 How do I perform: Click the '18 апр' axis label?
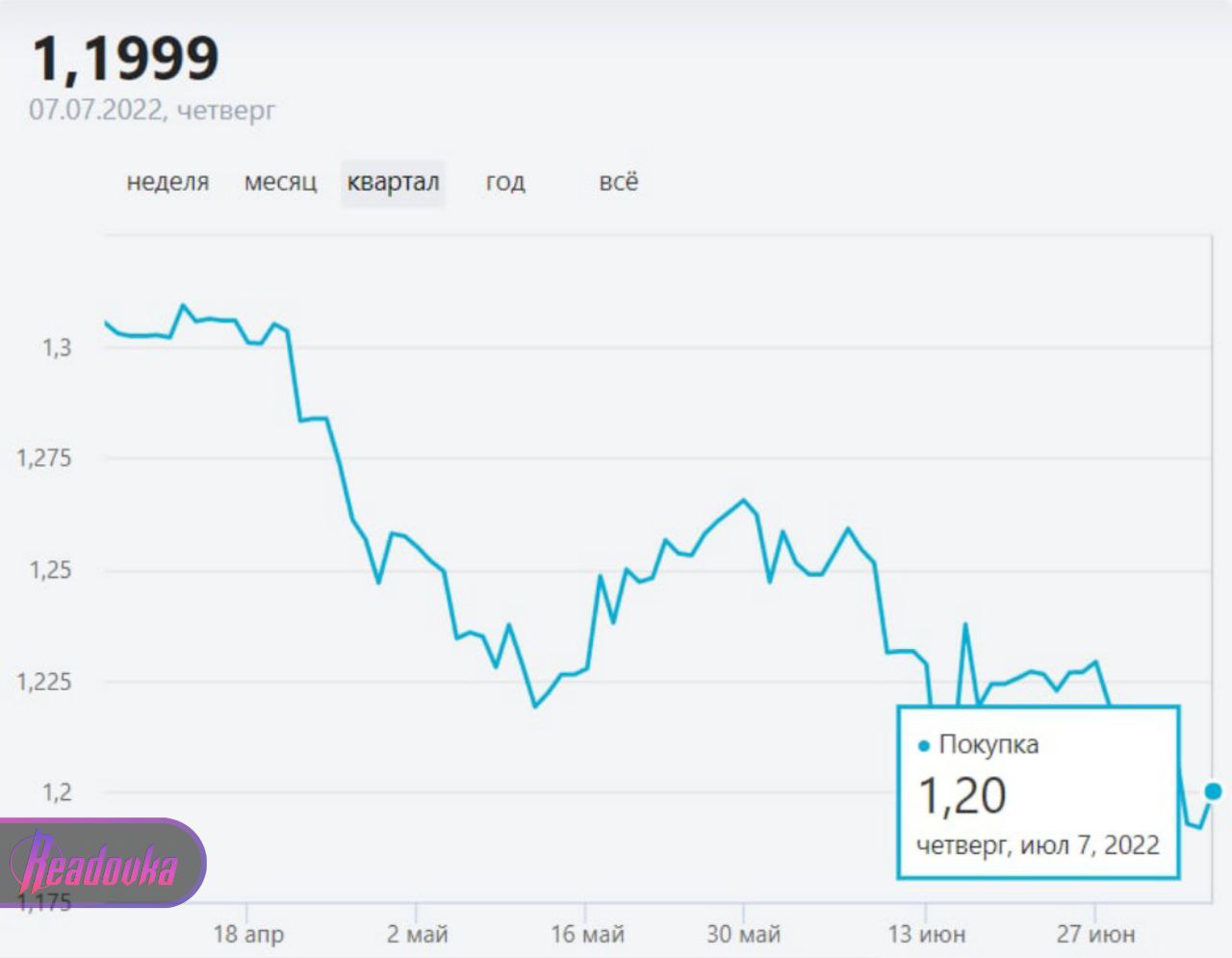click(248, 934)
